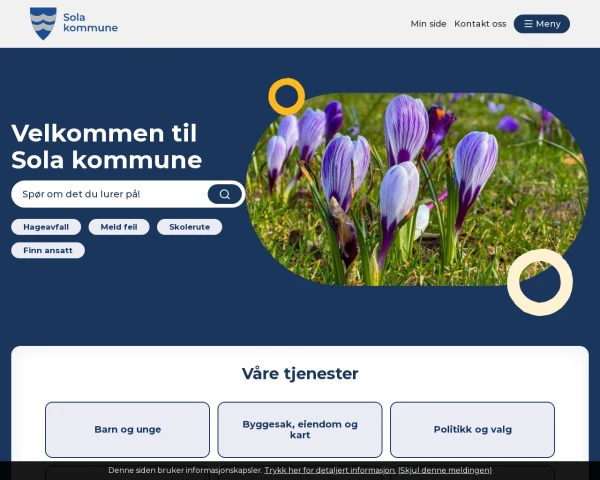Open the Meny hamburger button

(541, 24)
